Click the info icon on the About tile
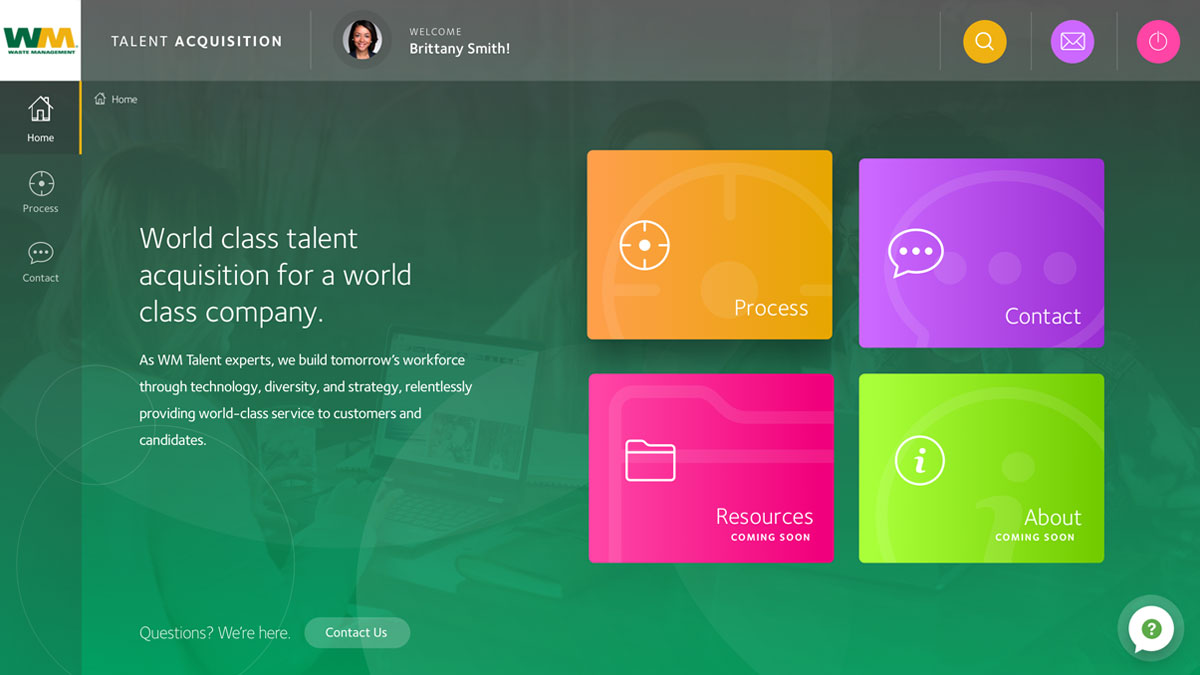 coord(919,460)
